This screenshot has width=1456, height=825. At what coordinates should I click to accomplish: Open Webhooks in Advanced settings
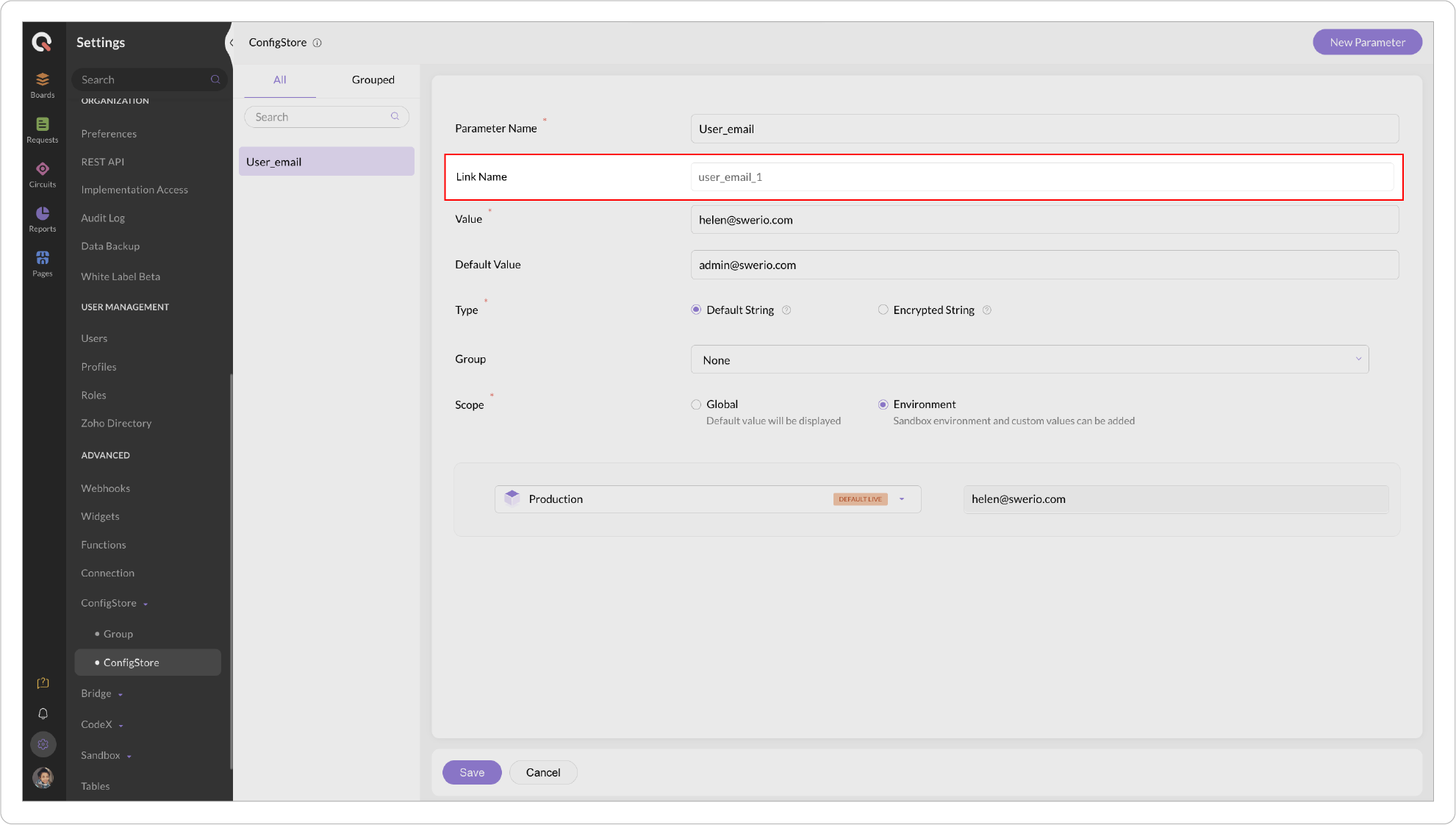point(105,488)
